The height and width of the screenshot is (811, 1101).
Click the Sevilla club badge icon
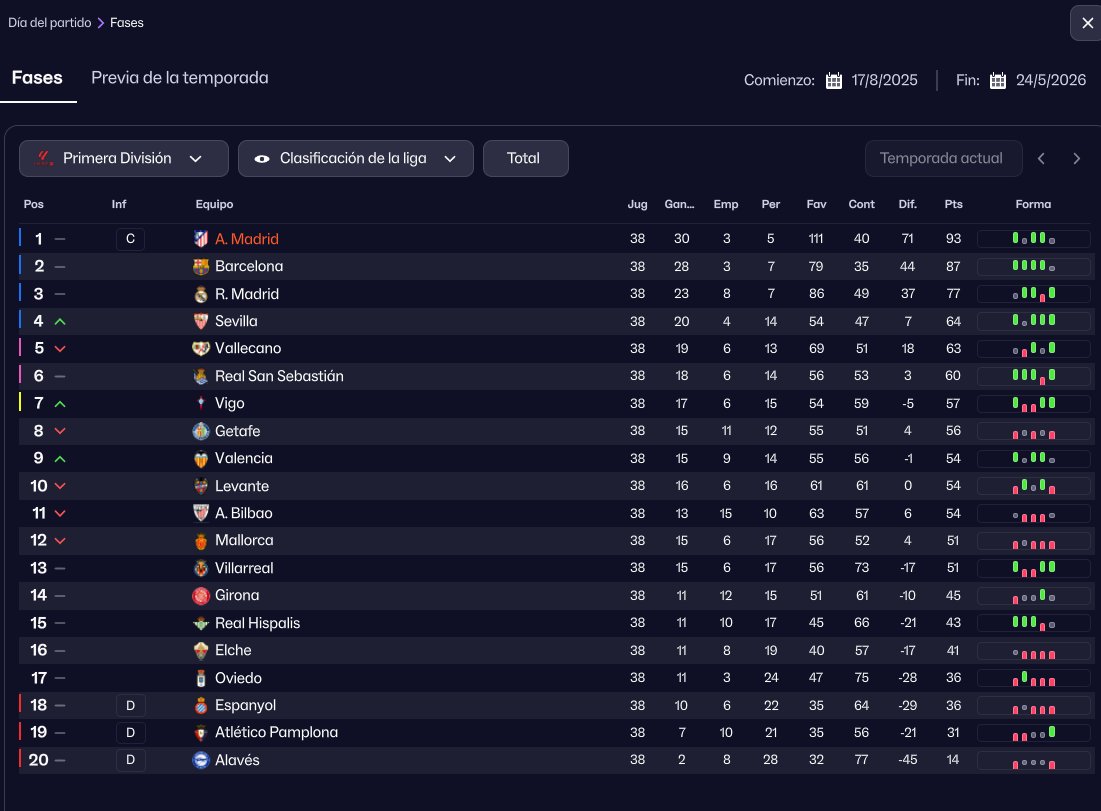click(201, 321)
